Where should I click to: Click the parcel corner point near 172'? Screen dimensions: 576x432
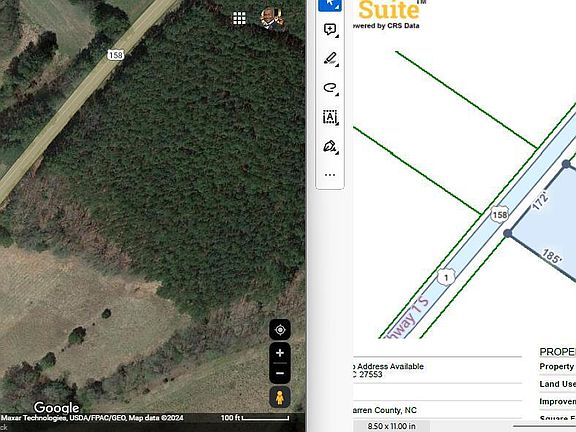pos(566,163)
